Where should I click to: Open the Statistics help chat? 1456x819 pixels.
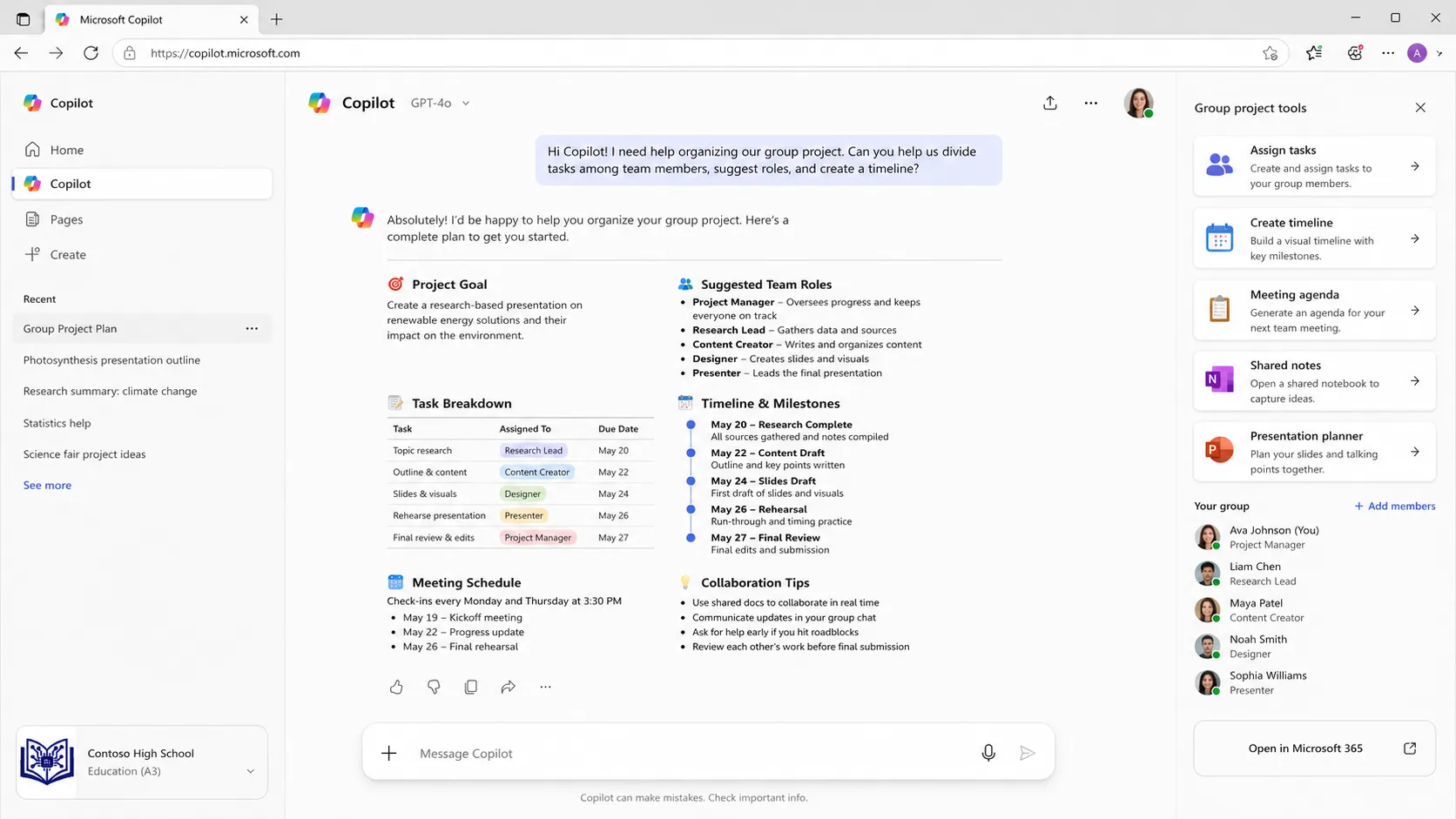click(57, 423)
